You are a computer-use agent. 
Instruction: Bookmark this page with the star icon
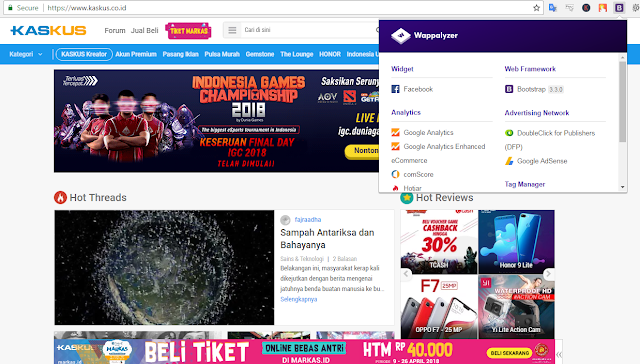tap(536, 8)
